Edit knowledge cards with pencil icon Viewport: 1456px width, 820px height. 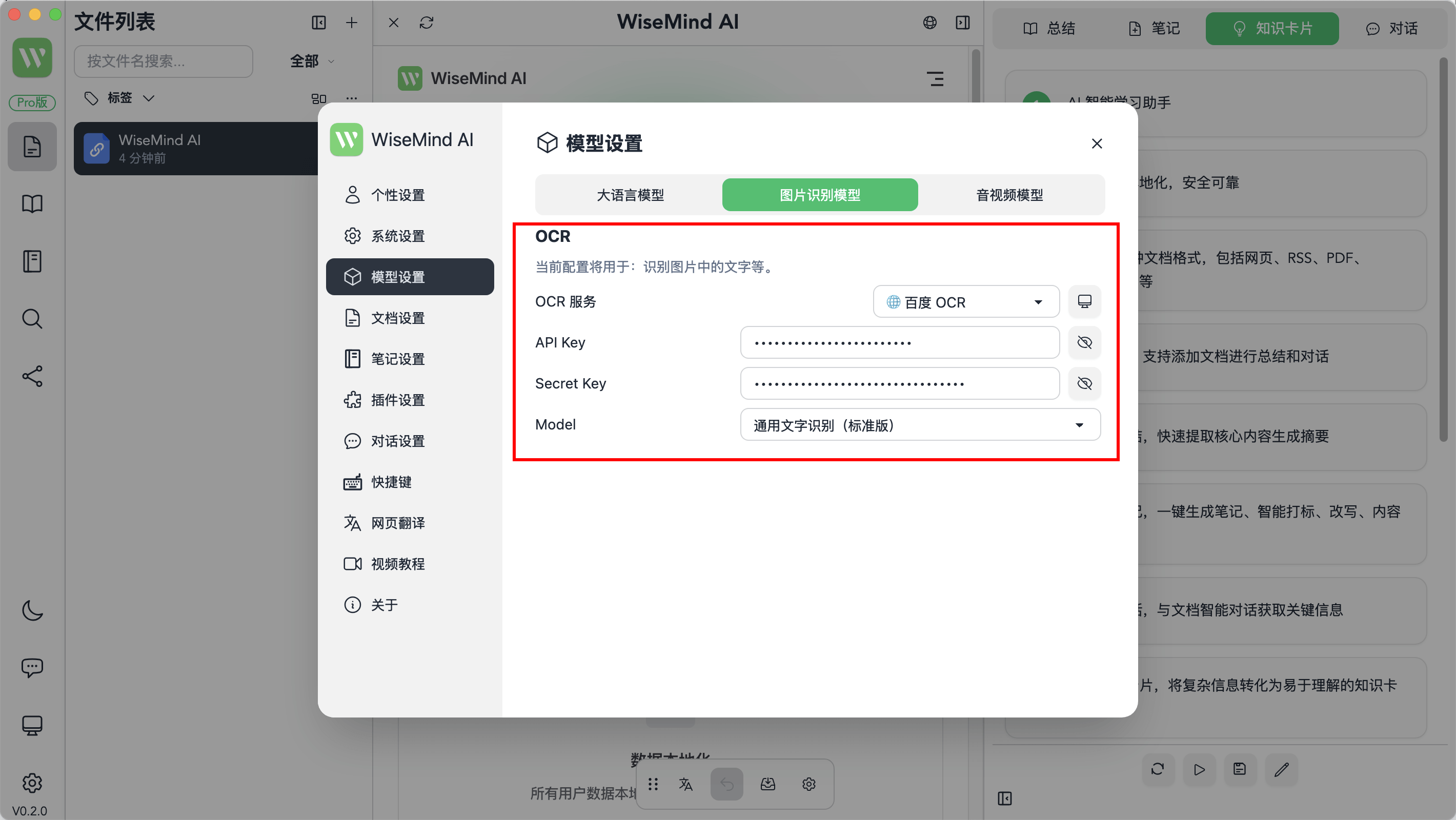[1281, 769]
